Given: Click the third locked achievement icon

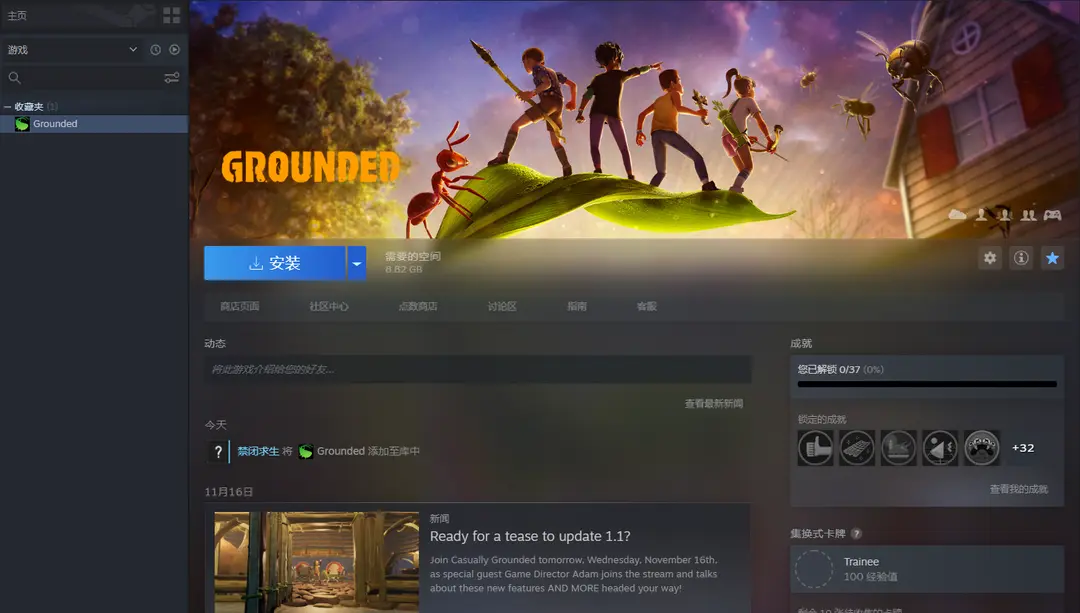Looking at the screenshot, I should click(898, 448).
